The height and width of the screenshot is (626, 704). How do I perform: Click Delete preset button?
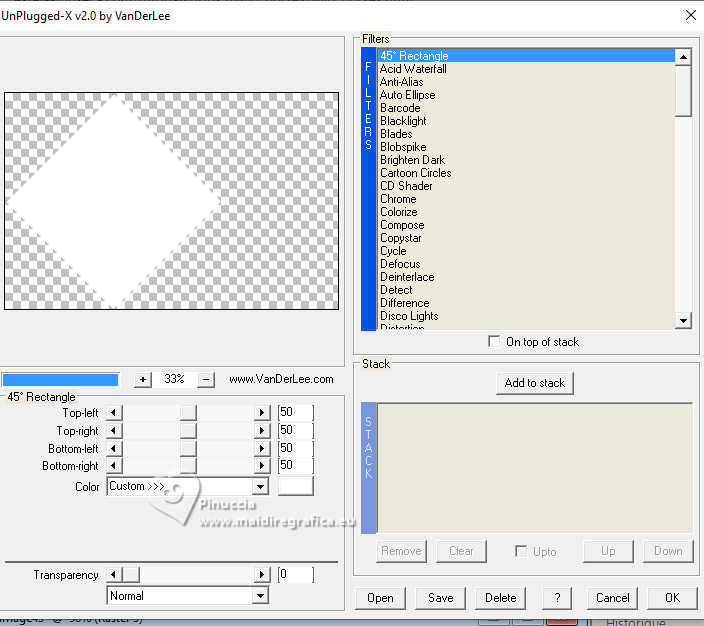coord(501,598)
